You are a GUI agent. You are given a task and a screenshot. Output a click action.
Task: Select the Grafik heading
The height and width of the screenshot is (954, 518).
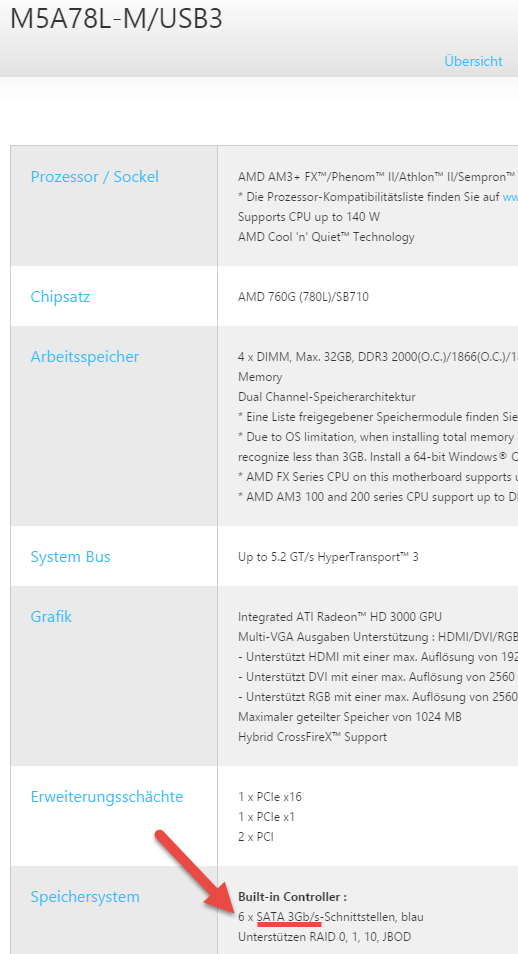[x=51, y=616]
